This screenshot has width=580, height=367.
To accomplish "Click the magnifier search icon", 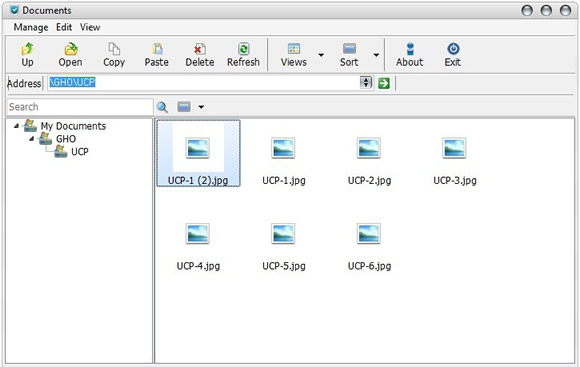I will point(162,107).
